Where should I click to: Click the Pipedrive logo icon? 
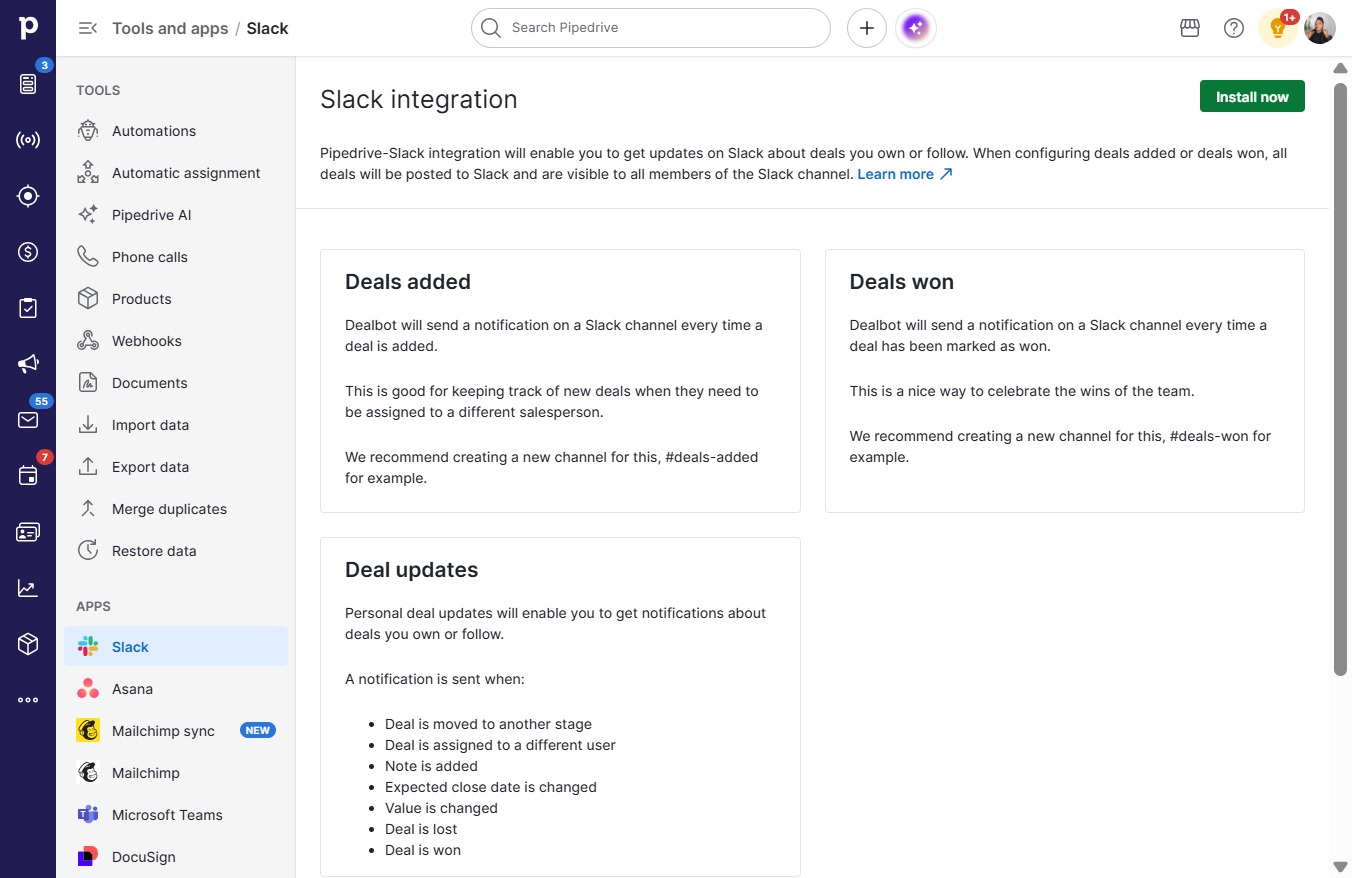coord(28,28)
